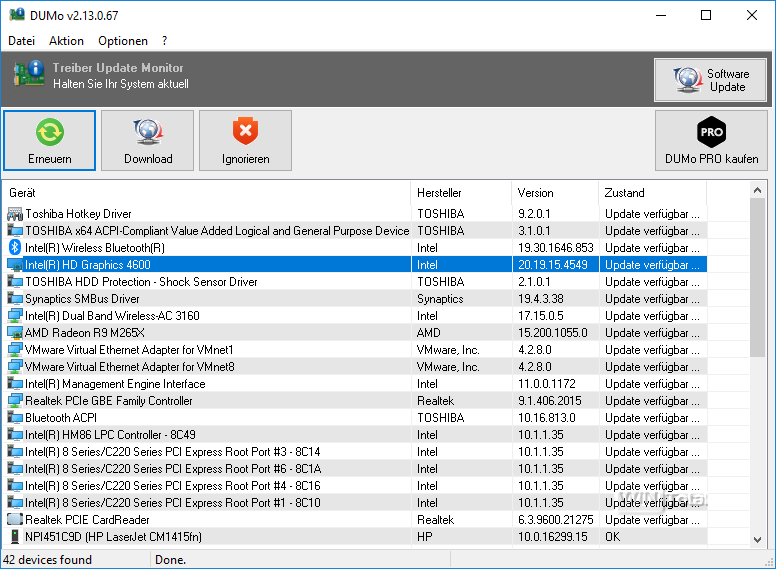Screen dimensions: 776x569
Task: Click the scrollbar down arrow in device list
Action: (757, 540)
